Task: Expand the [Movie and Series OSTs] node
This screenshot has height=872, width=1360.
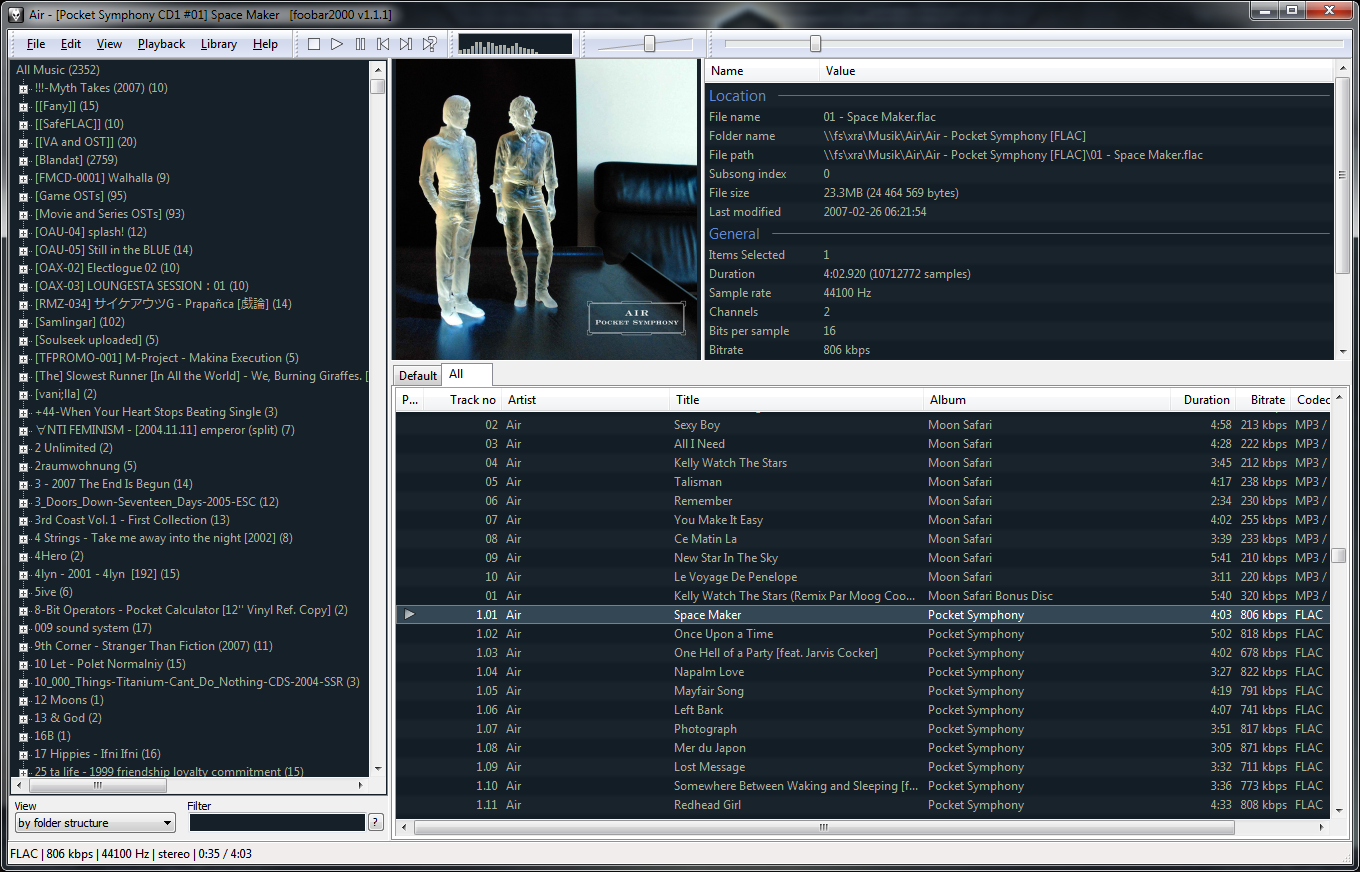Action: tap(24, 214)
